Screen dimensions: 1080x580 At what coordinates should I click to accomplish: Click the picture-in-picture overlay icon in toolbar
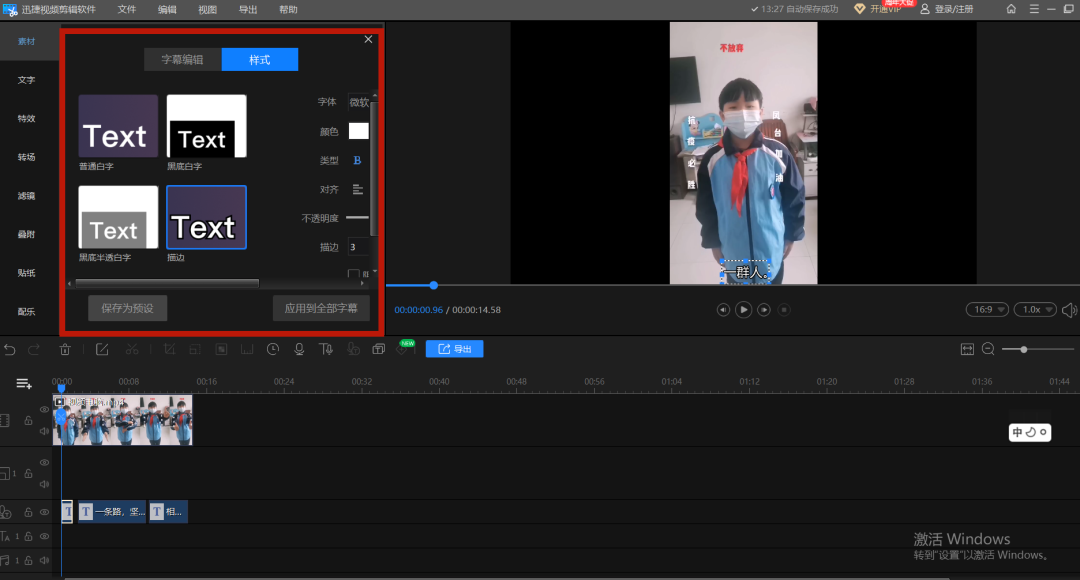[x=378, y=349]
